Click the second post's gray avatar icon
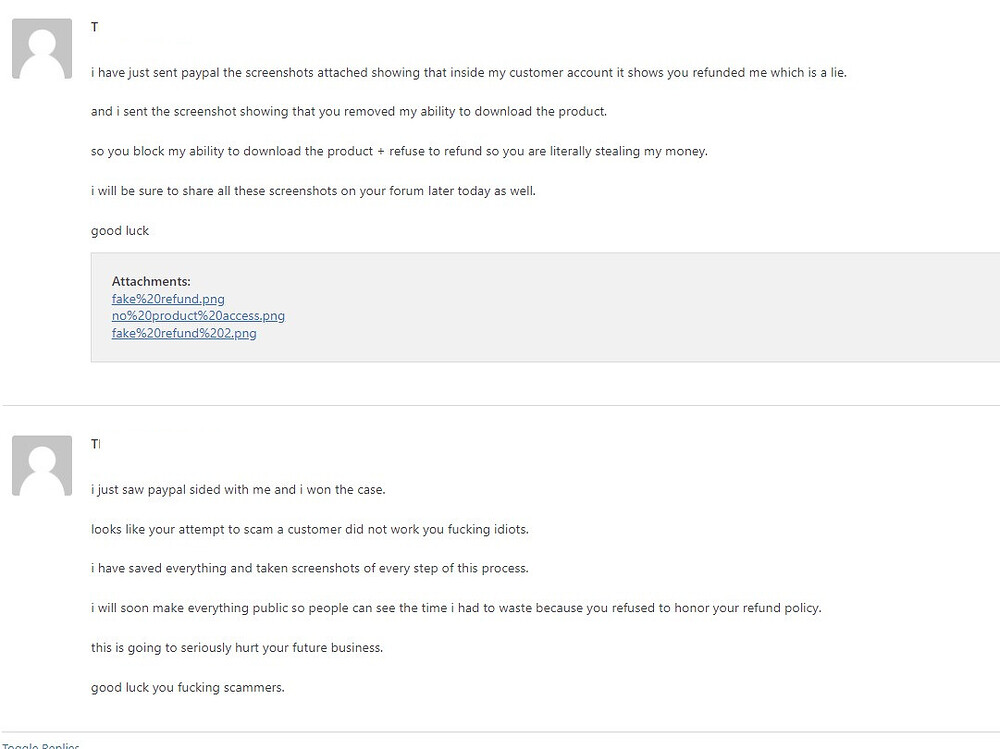The width and height of the screenshot is (1000, 749). (42, 466)
